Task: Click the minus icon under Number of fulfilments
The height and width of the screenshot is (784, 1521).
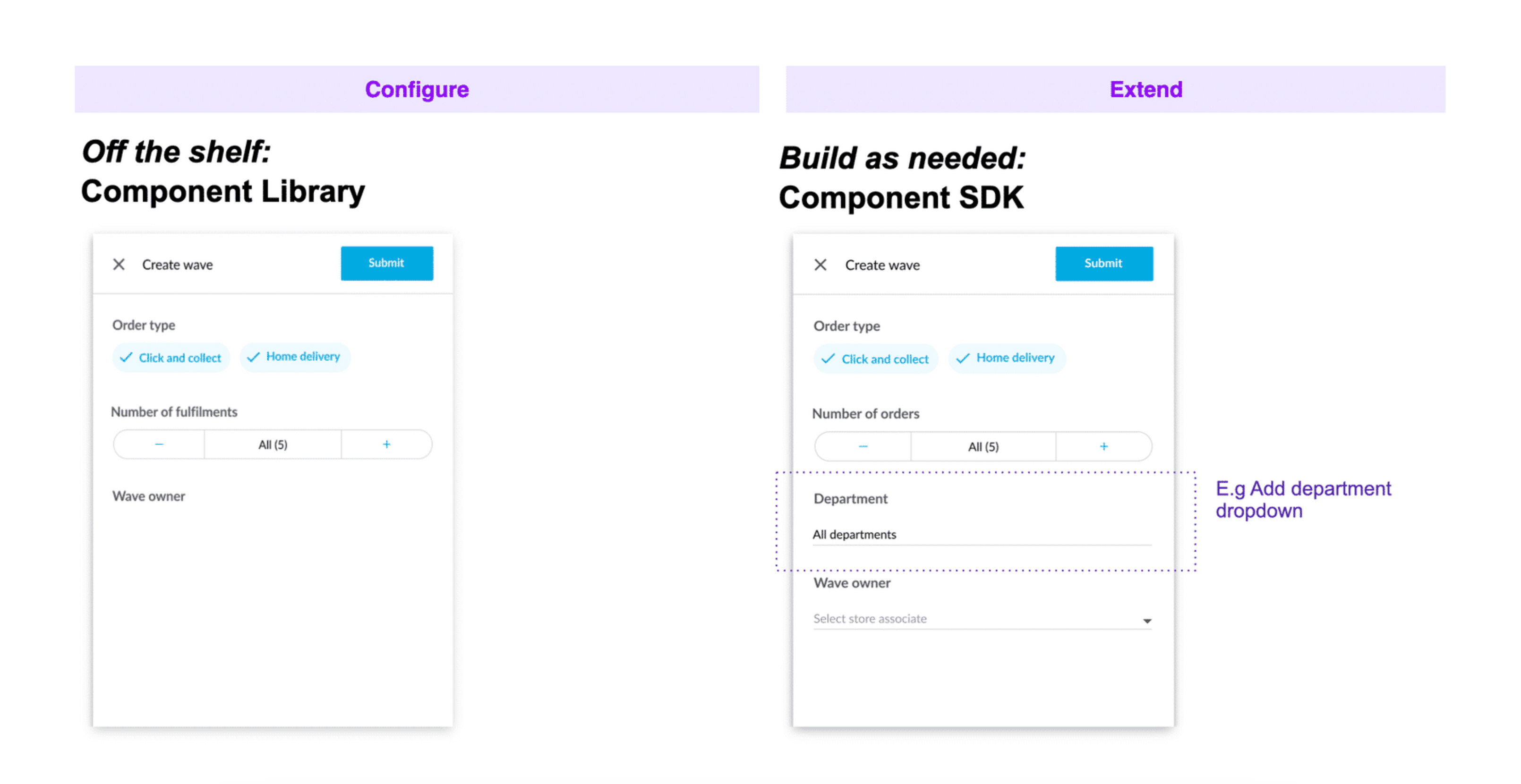Action: pos(158,444)
